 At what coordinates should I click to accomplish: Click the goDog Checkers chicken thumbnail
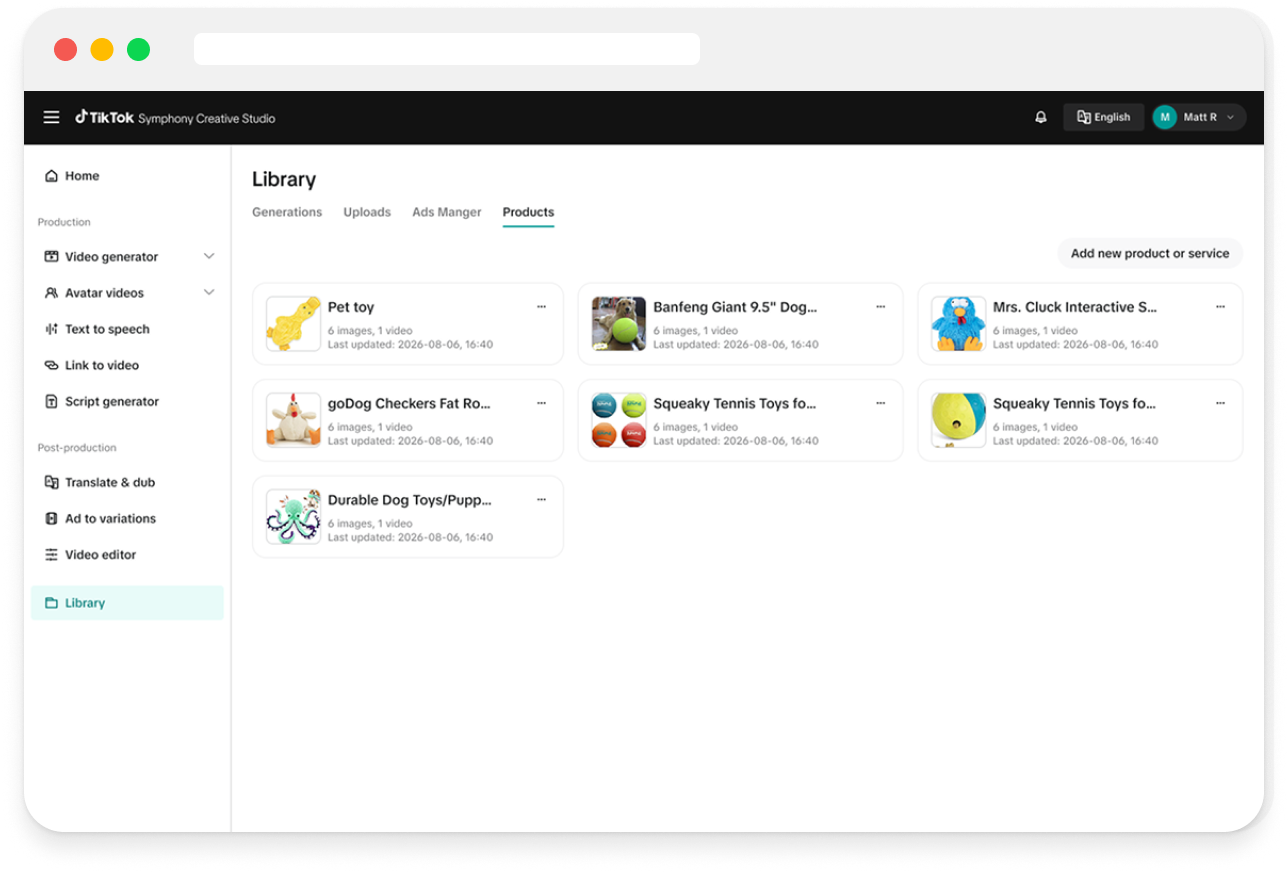[293, 420]
